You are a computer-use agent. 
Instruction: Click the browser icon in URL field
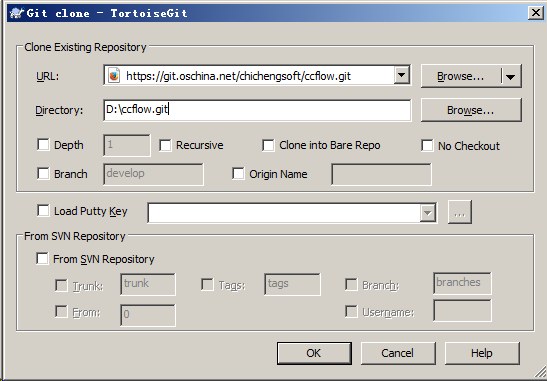(x=114, y=76)
